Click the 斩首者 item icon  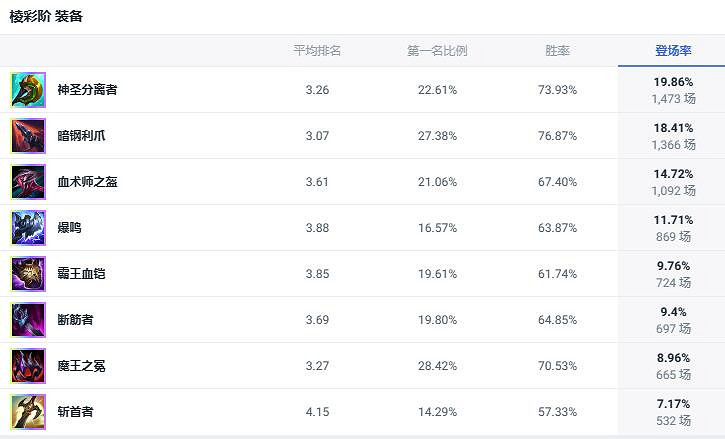click(28, 412)
